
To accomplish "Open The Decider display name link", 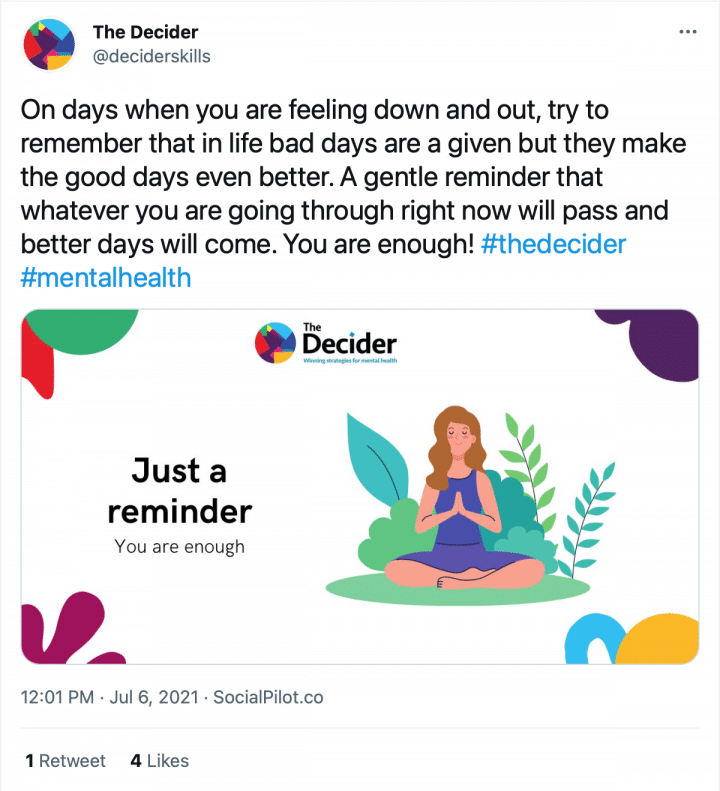I will click(x=145, y=32).
